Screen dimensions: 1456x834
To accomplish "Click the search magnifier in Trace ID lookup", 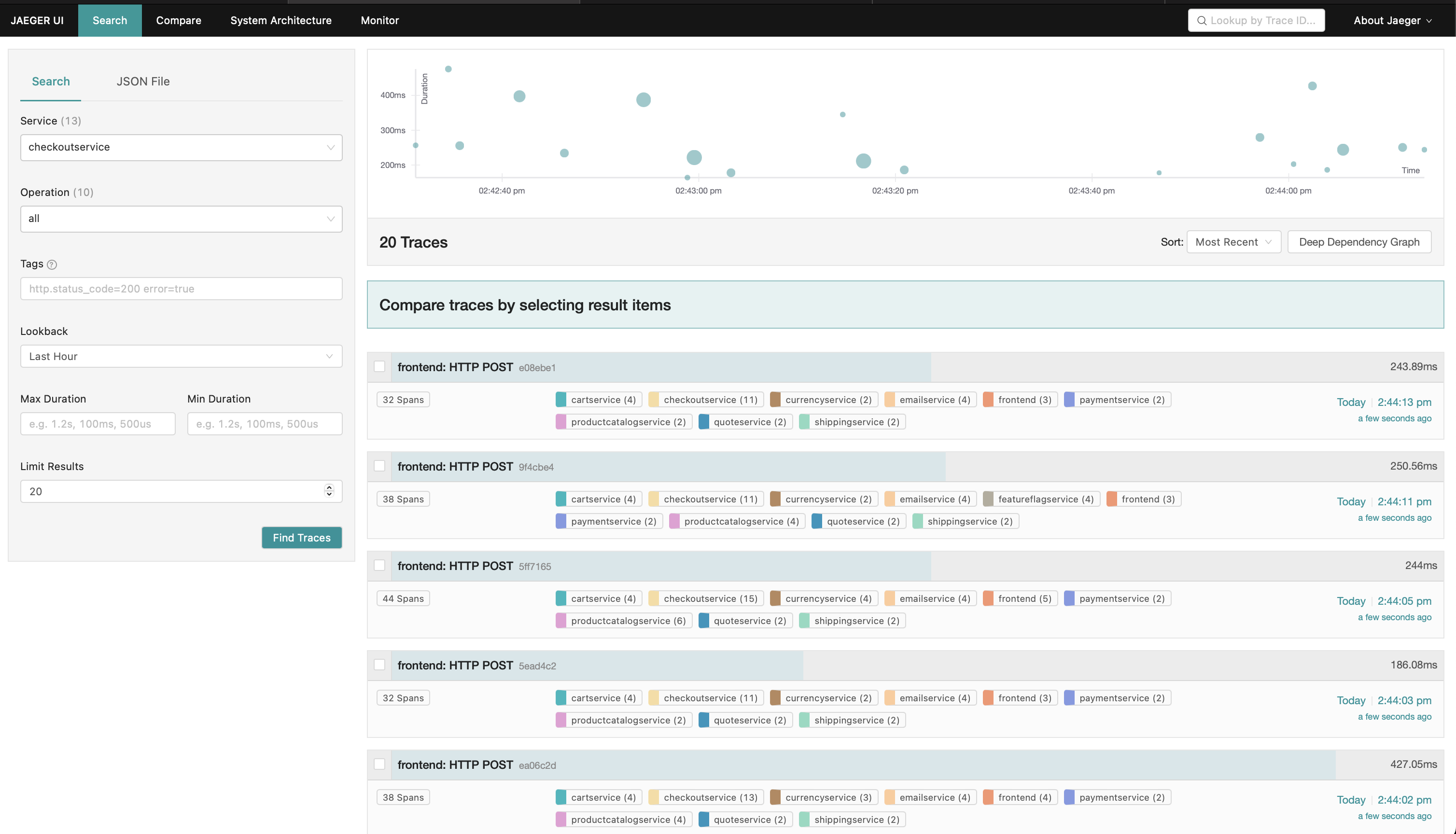I will point(1202,21).
